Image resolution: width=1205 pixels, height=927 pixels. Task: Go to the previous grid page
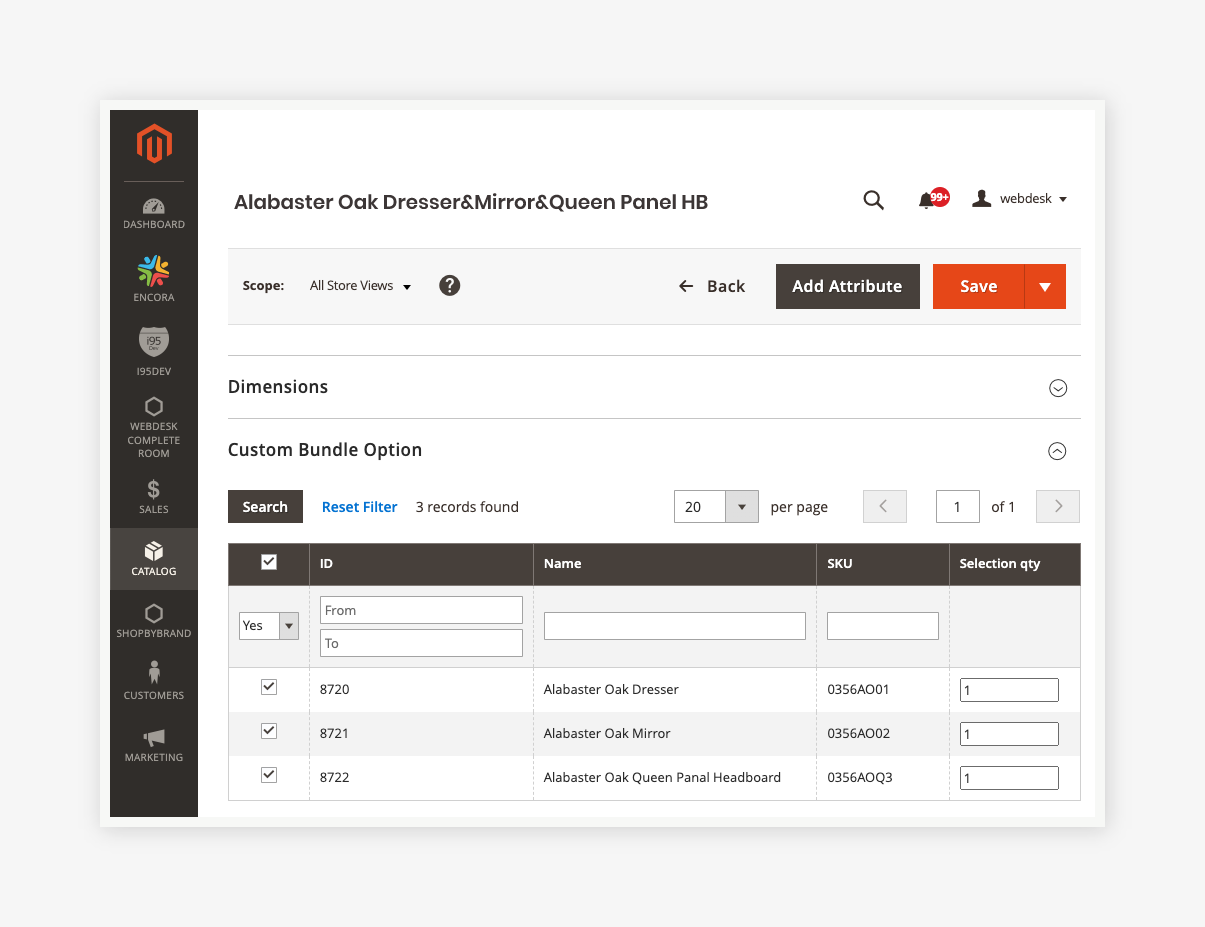(884, 507)
